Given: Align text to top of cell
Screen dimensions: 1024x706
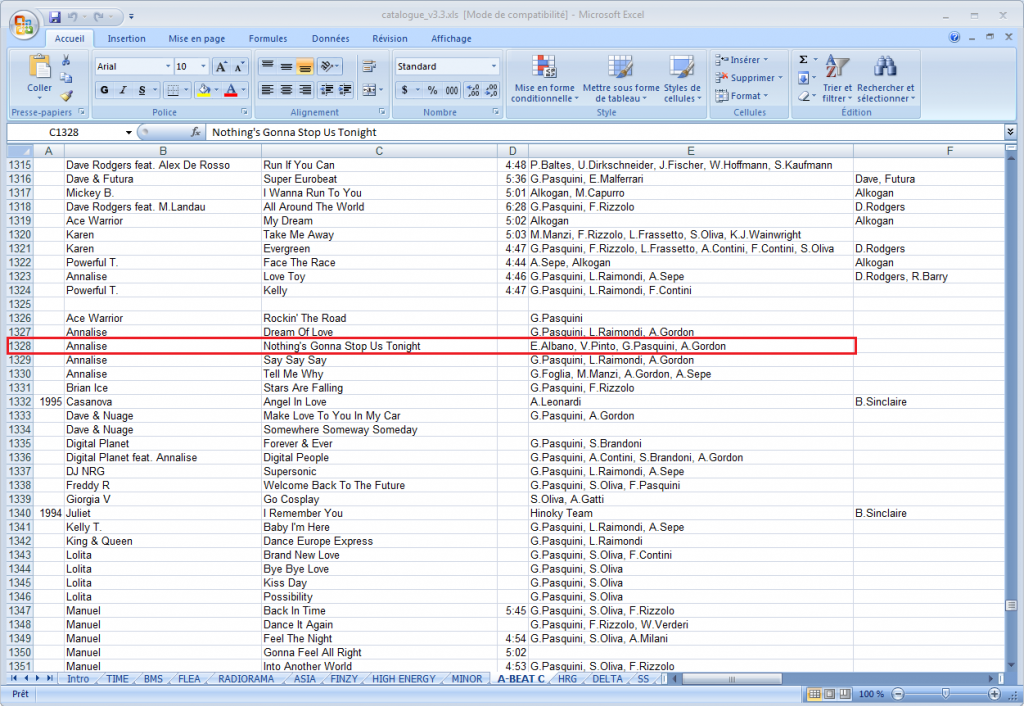Looking at the screenshot, I should pos(268,67).
